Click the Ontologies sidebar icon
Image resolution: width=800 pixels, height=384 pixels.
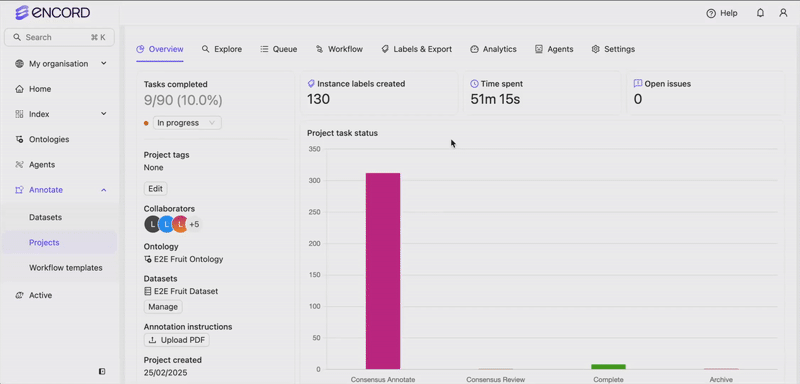point(19,139)
